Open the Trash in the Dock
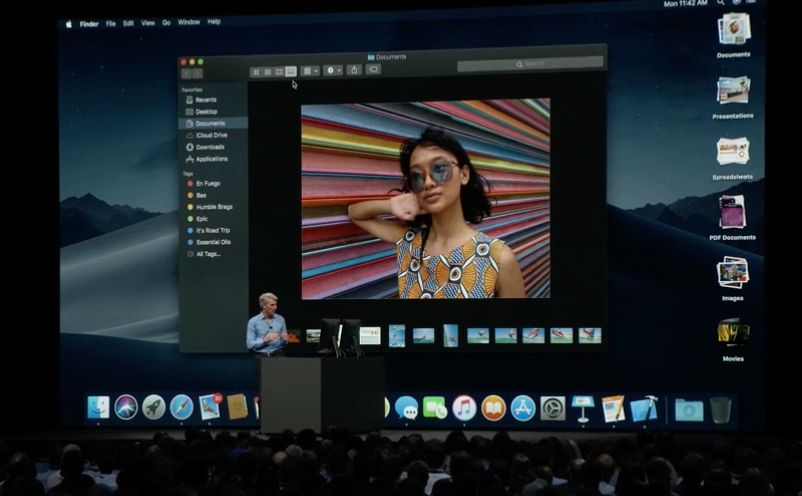Viewport: 802px width, 496px height. [720, 410]
